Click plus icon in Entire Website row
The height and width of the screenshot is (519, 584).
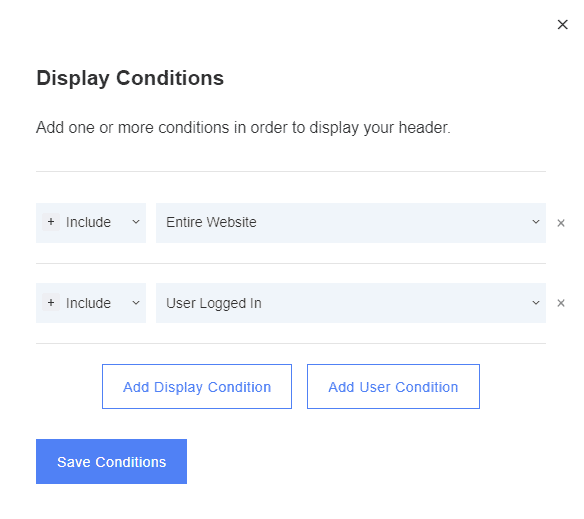click(x=51, y=222)
